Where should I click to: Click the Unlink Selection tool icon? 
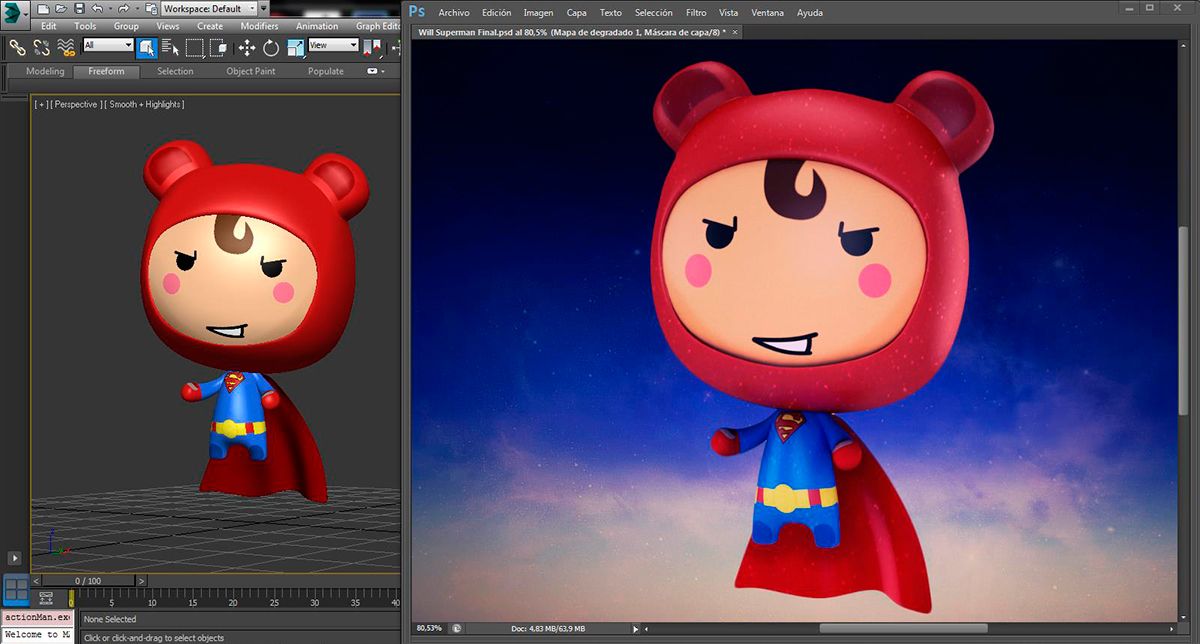[x=41, y=46]
